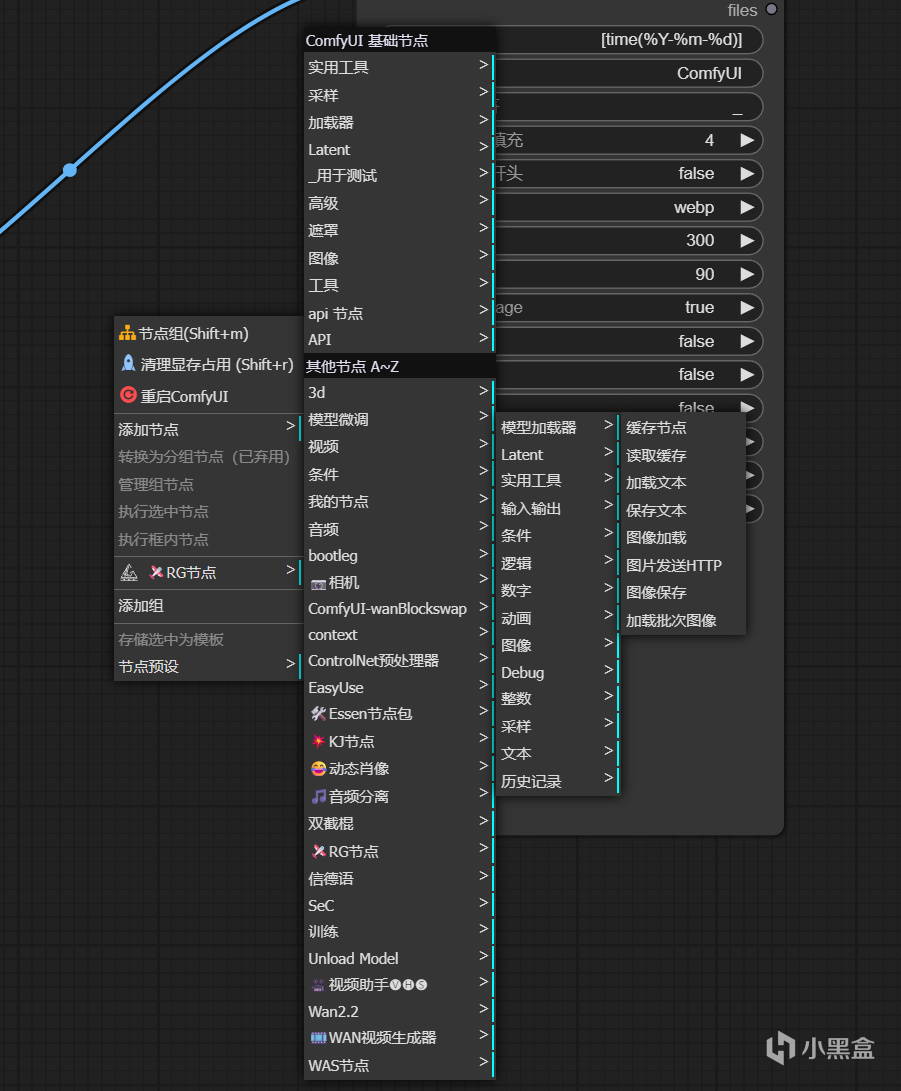
Task: Select the webp format combo
Action: [x=629, y=207]
